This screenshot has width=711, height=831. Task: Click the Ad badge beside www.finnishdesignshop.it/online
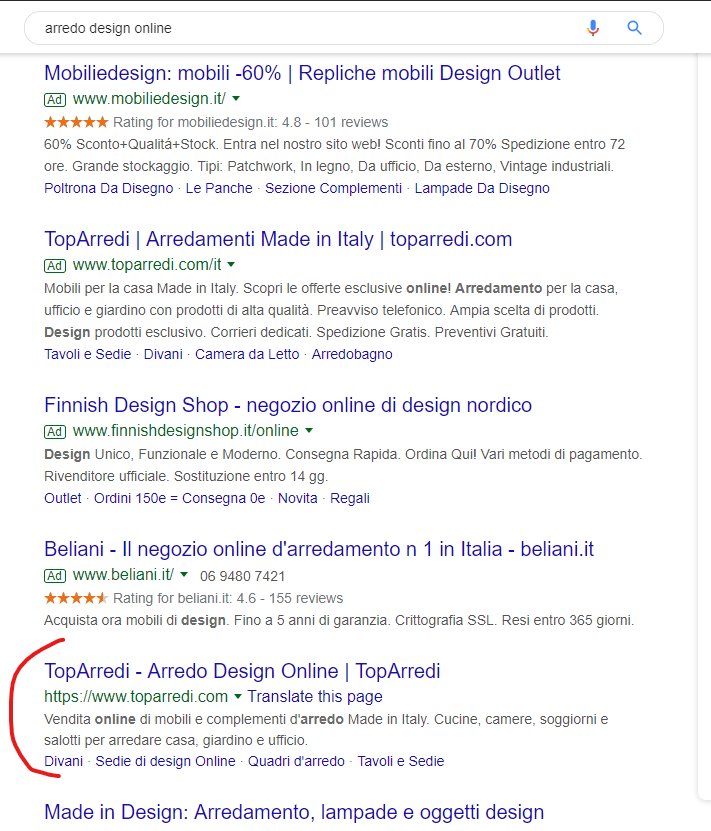pos(55,431)
